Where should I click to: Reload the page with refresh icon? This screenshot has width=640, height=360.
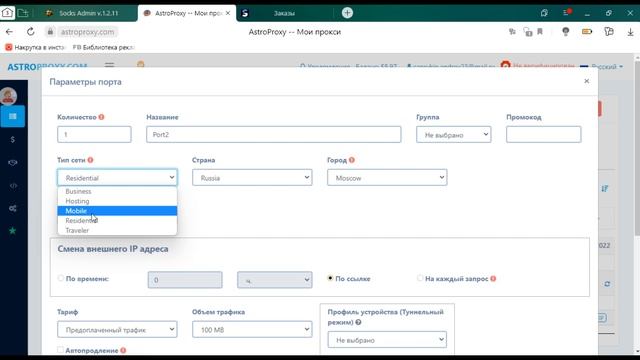31,31
